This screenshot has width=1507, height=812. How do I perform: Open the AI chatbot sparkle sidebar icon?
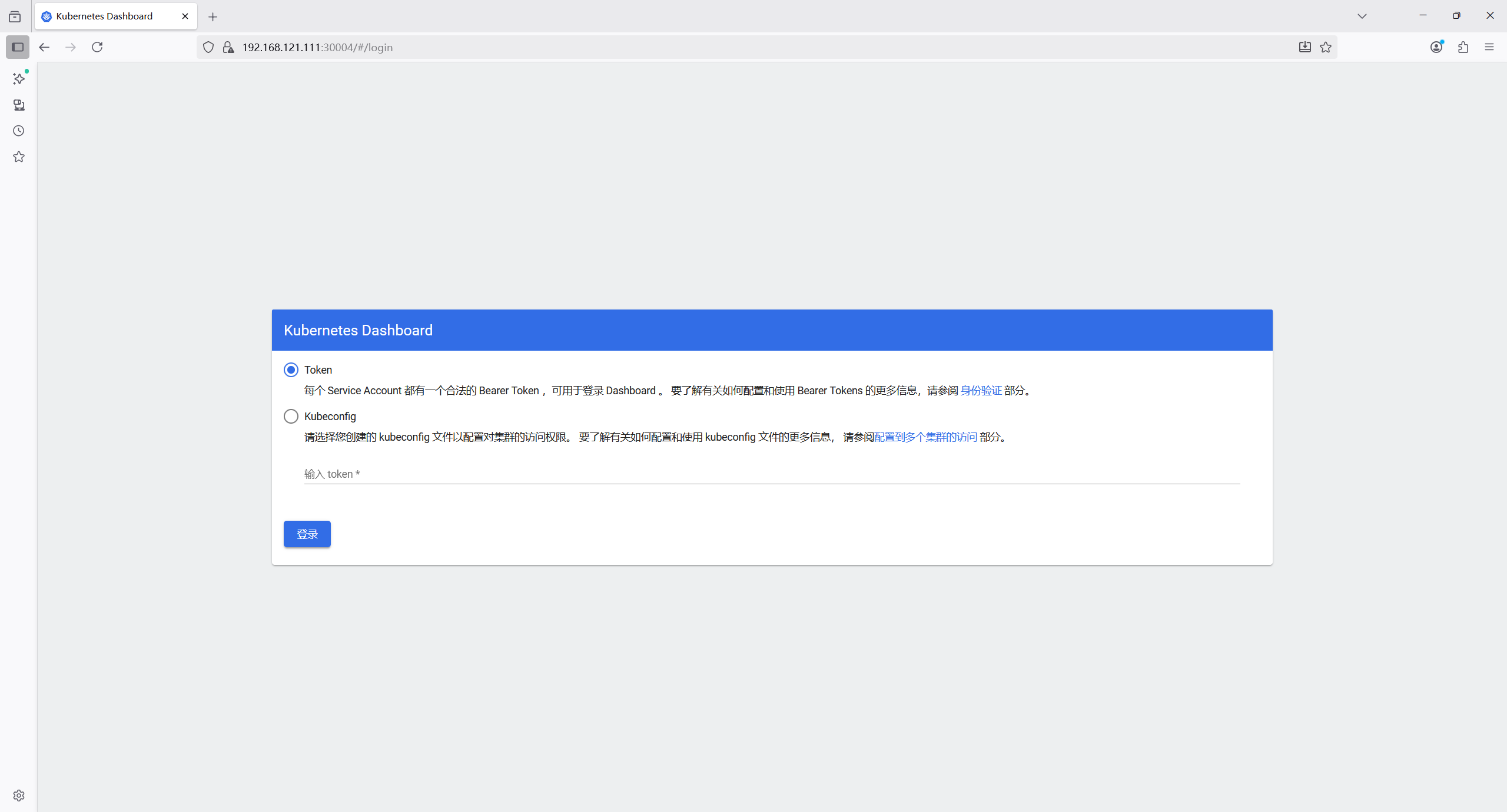[x=19, y=78]
